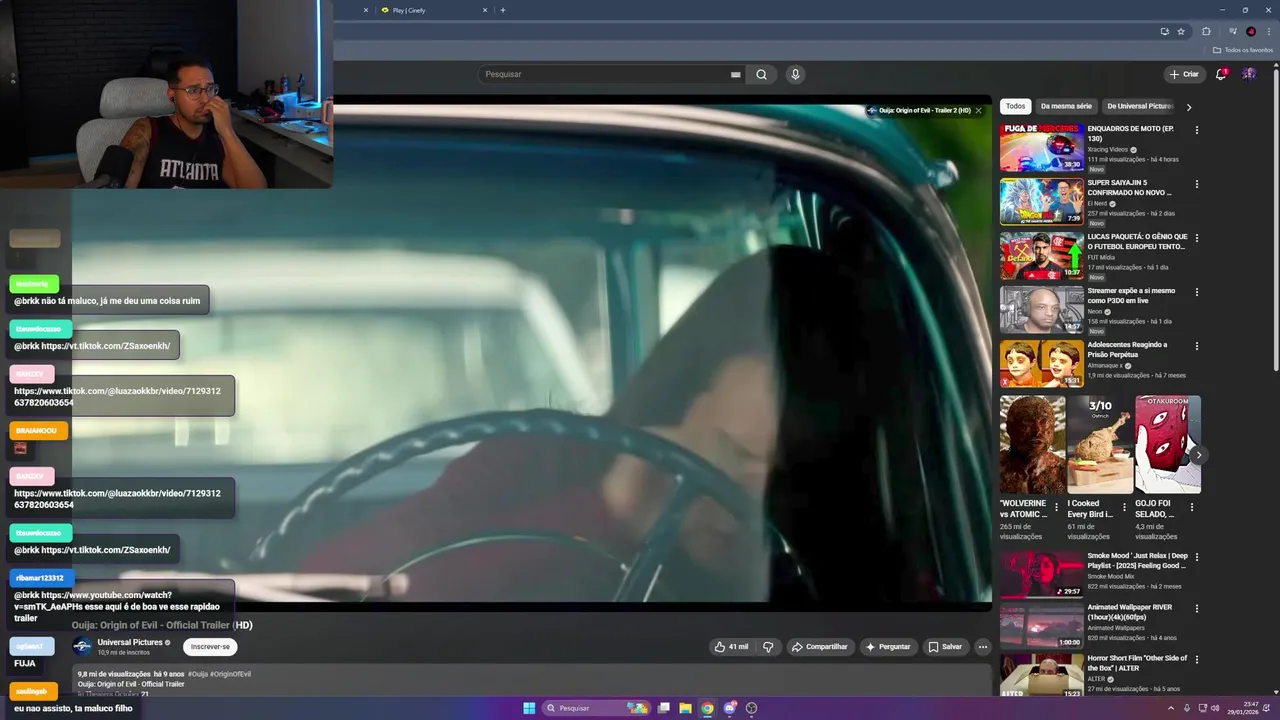1280x720 pixels.
Task: Open a new browser tab with the plus
Action: point(502,10)
